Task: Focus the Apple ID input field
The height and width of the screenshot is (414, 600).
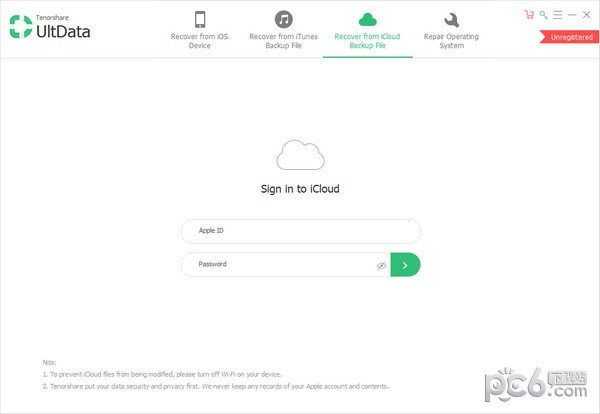Action: point(301,231)
